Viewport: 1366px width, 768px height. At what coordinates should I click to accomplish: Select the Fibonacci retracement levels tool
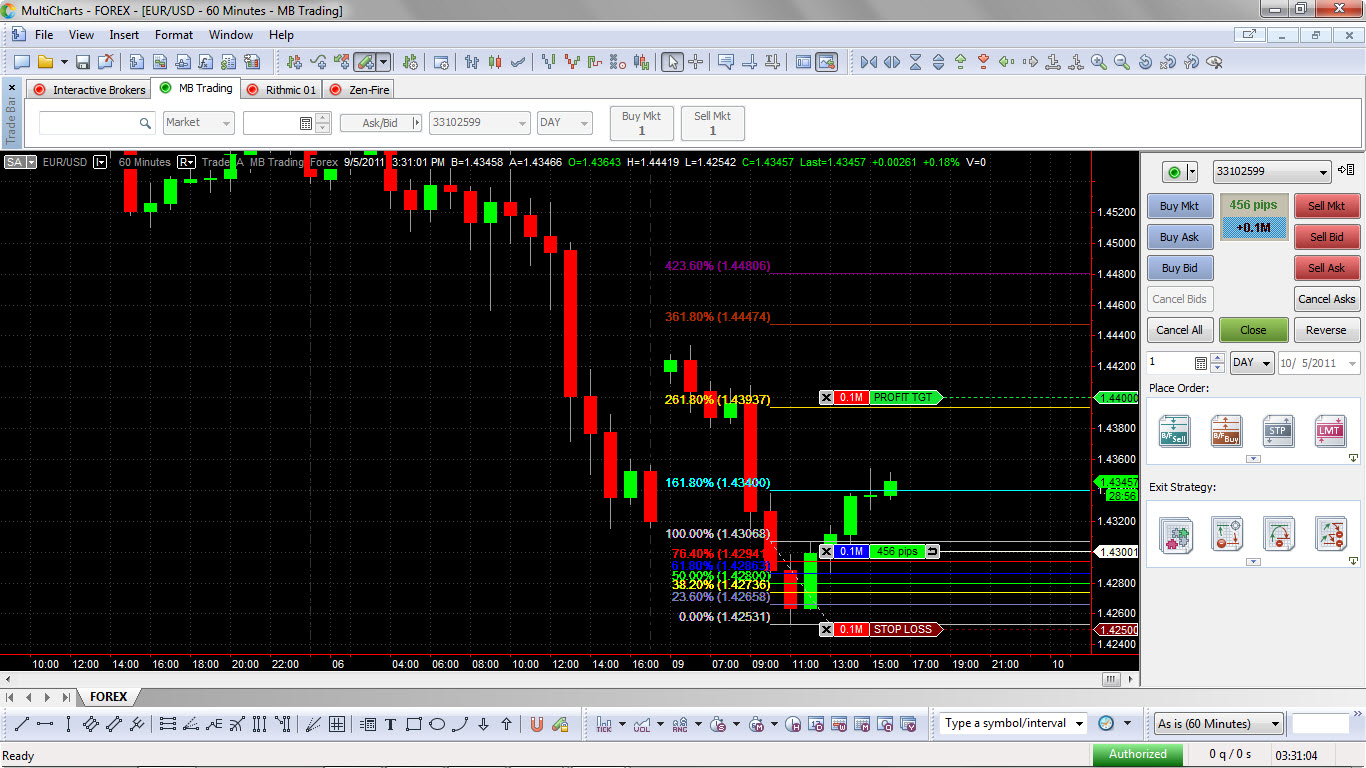click(167, 724)
